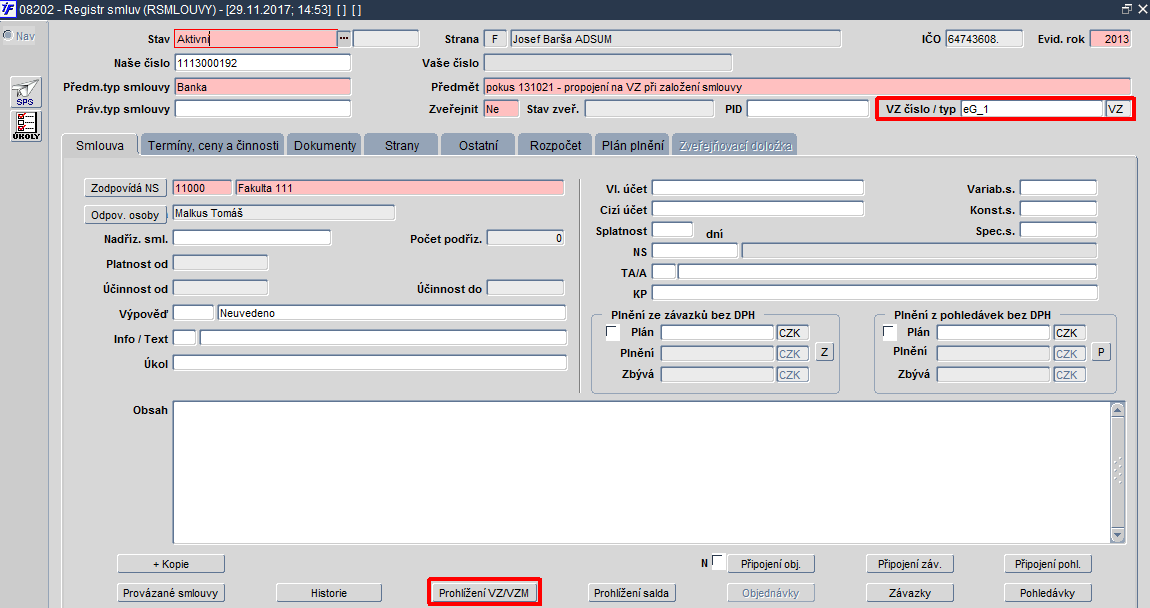This screenshot has height=608, width=1150.
Task: Click inside the Obsah text area
Action: click(x=642, y=472)
